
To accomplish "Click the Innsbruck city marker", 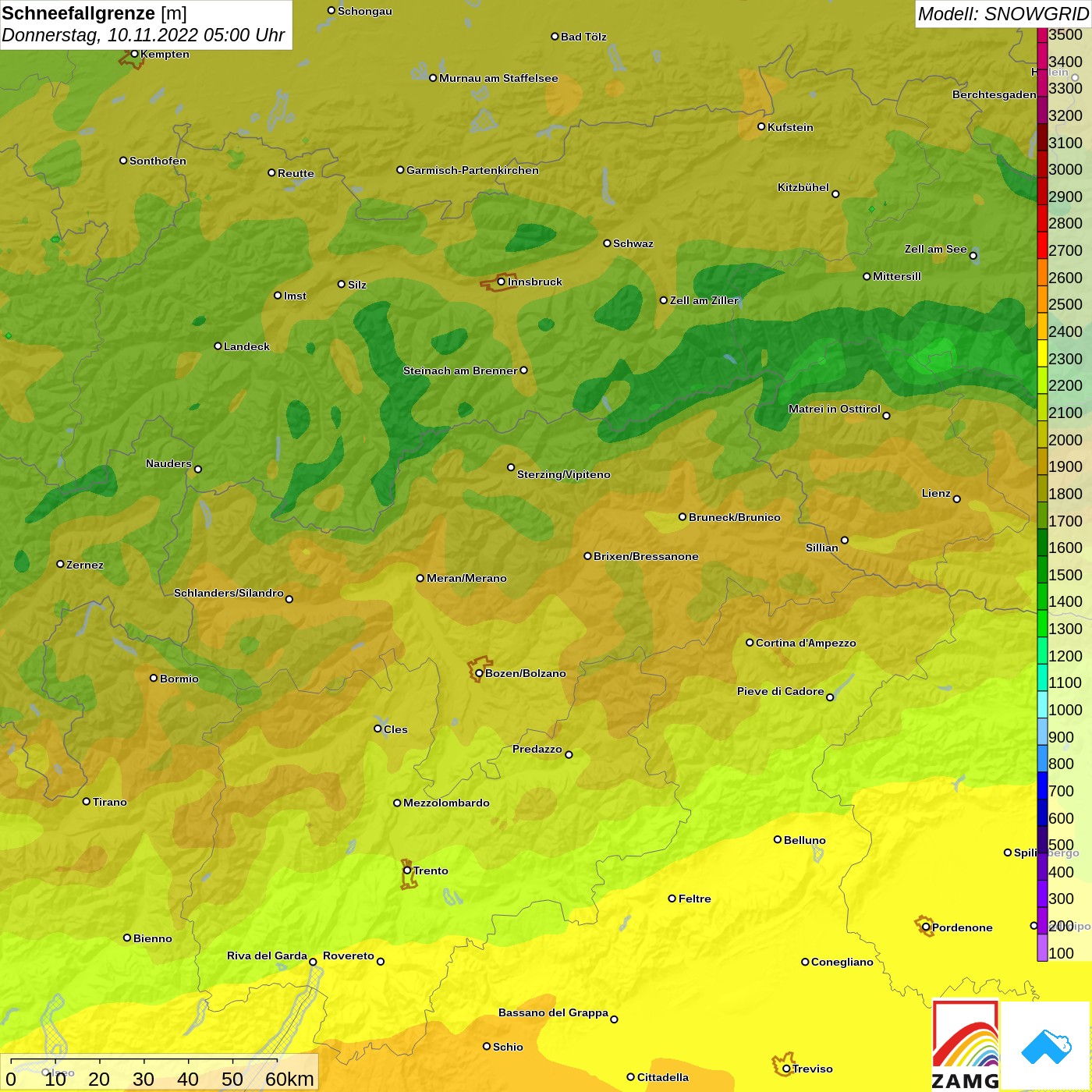I will click(501, 282).
